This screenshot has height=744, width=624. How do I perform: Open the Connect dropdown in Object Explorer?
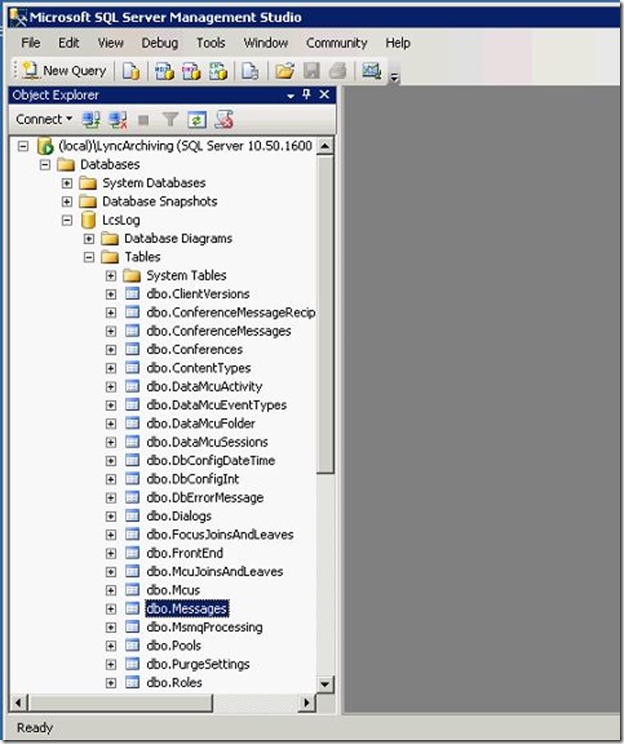point(44,119)
